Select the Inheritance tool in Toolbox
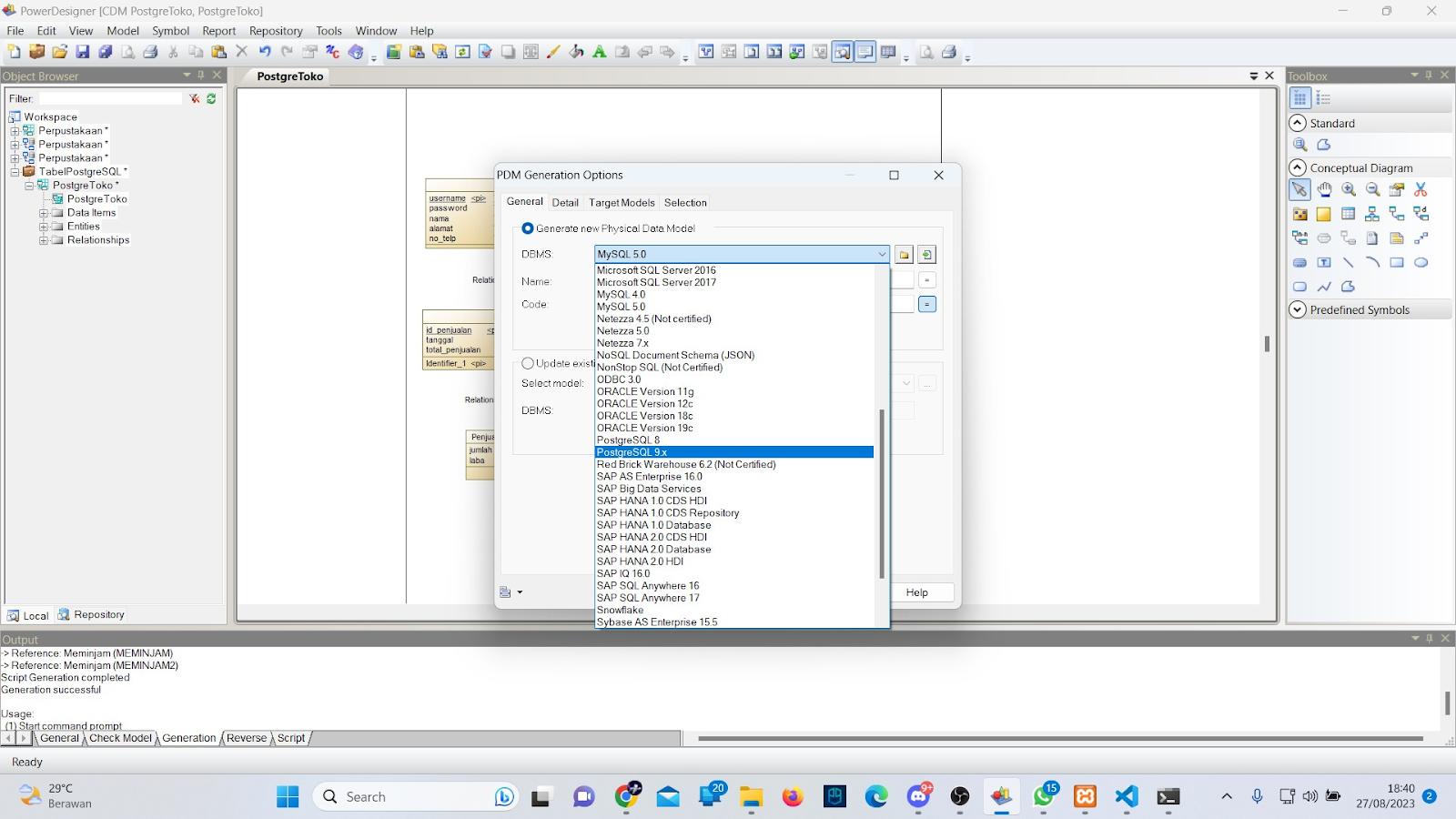The height and width of the screenshot is (819, 1456). (1372, 214)
